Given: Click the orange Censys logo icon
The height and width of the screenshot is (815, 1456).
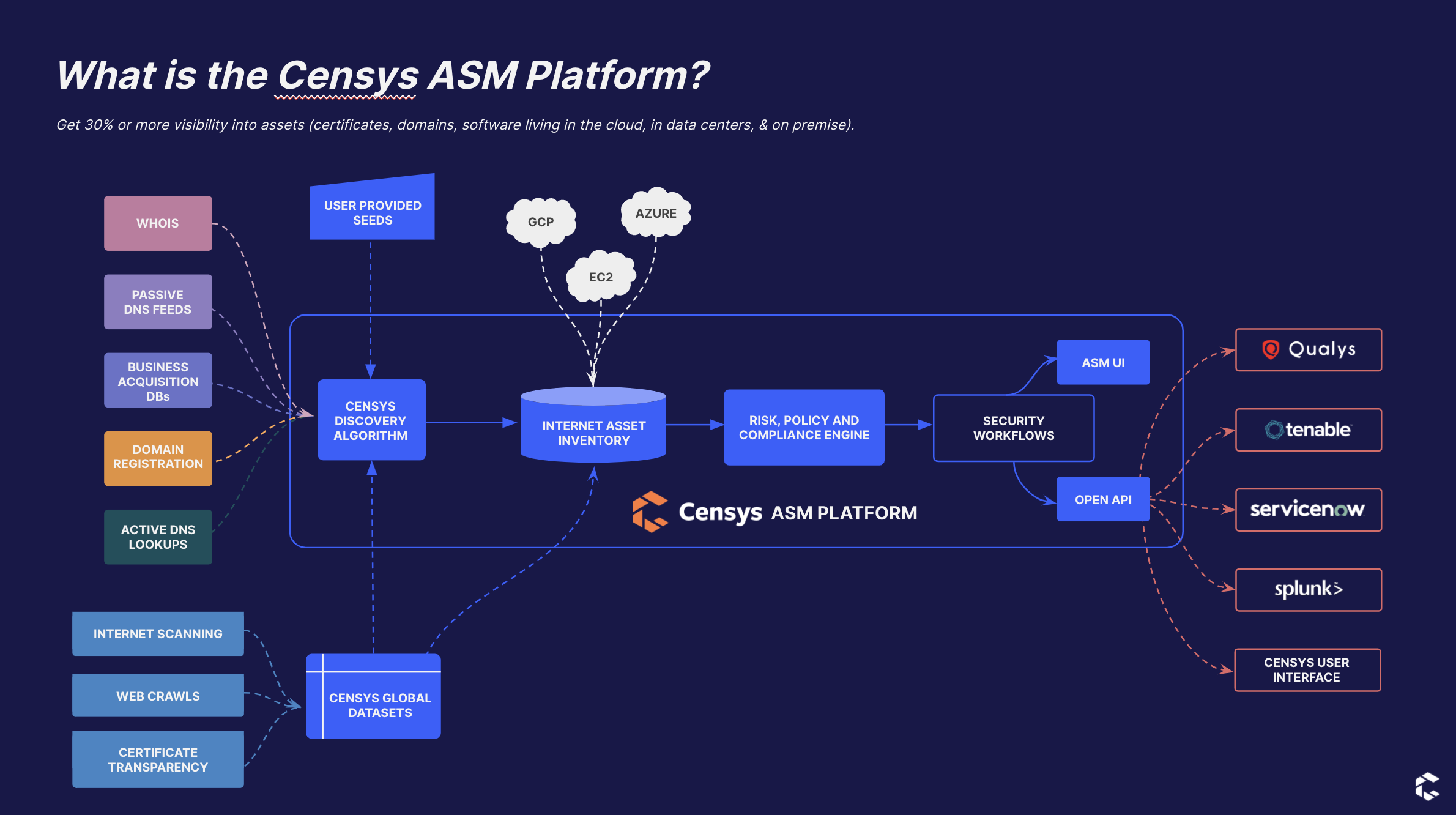Looking at the screenshot, I should [x=649, y=512].
